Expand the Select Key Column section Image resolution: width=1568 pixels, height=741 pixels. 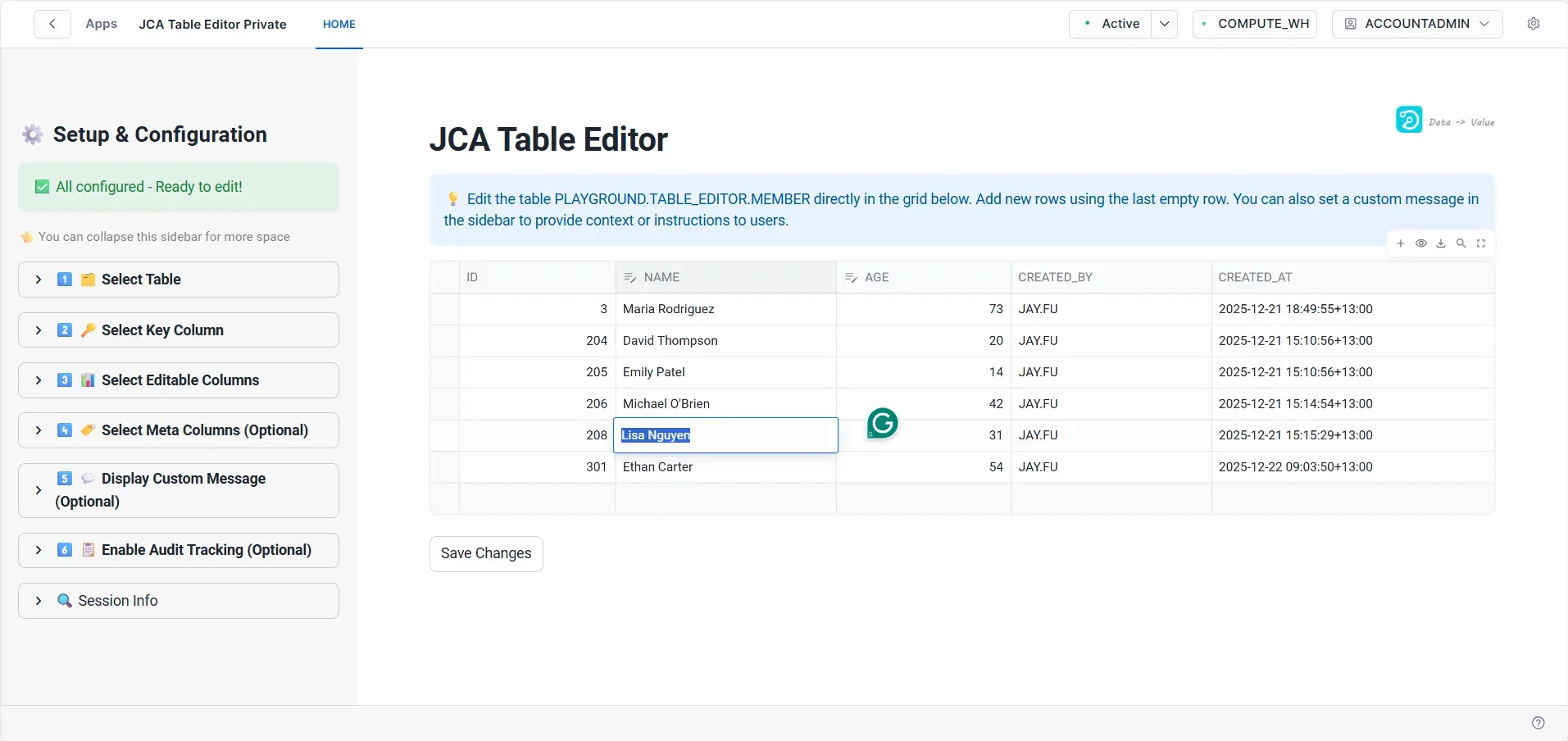(x=179, y=330)
